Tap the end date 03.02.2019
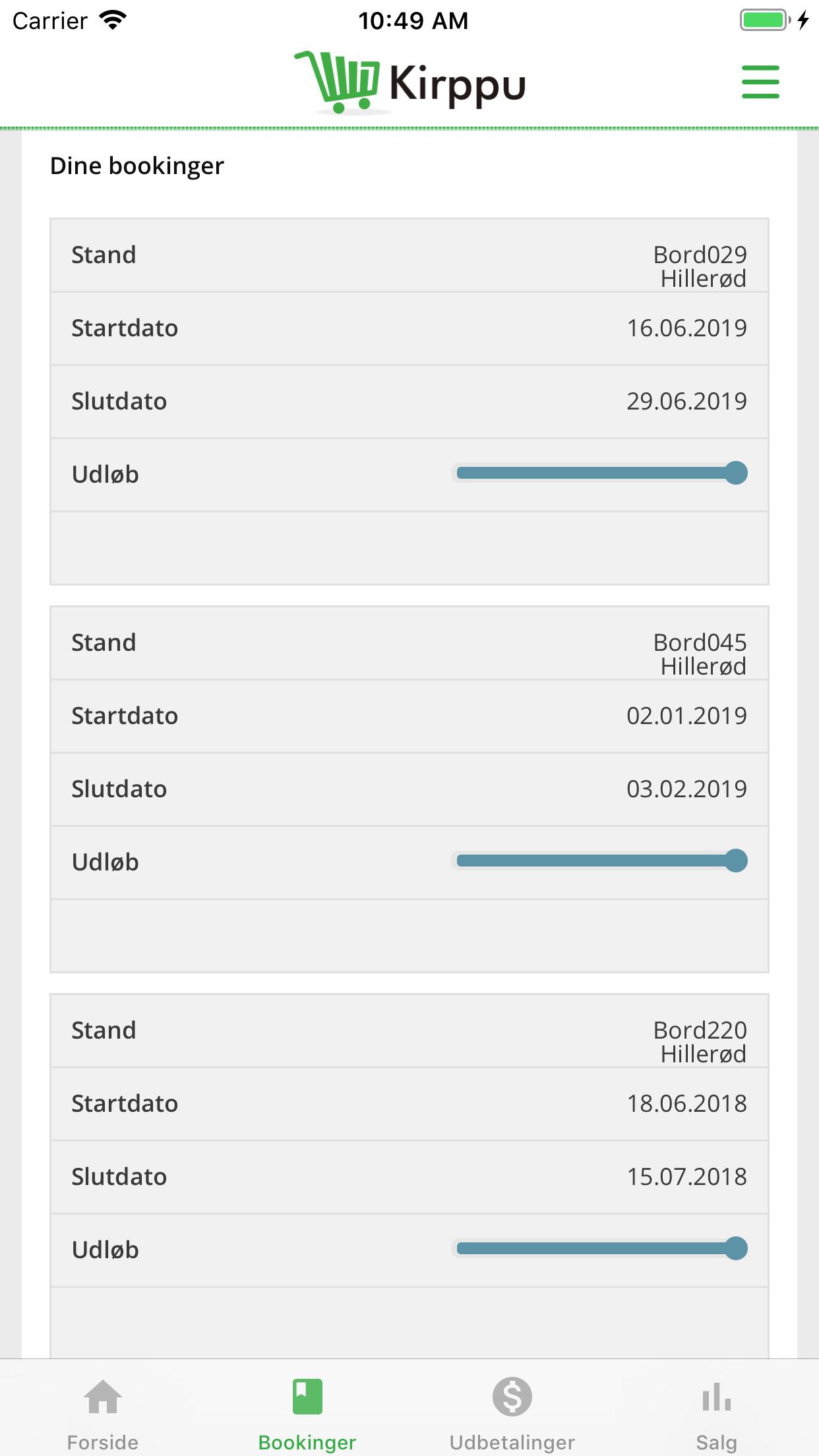The width and height of the screenshot is (819, 1456). (686, 789)
